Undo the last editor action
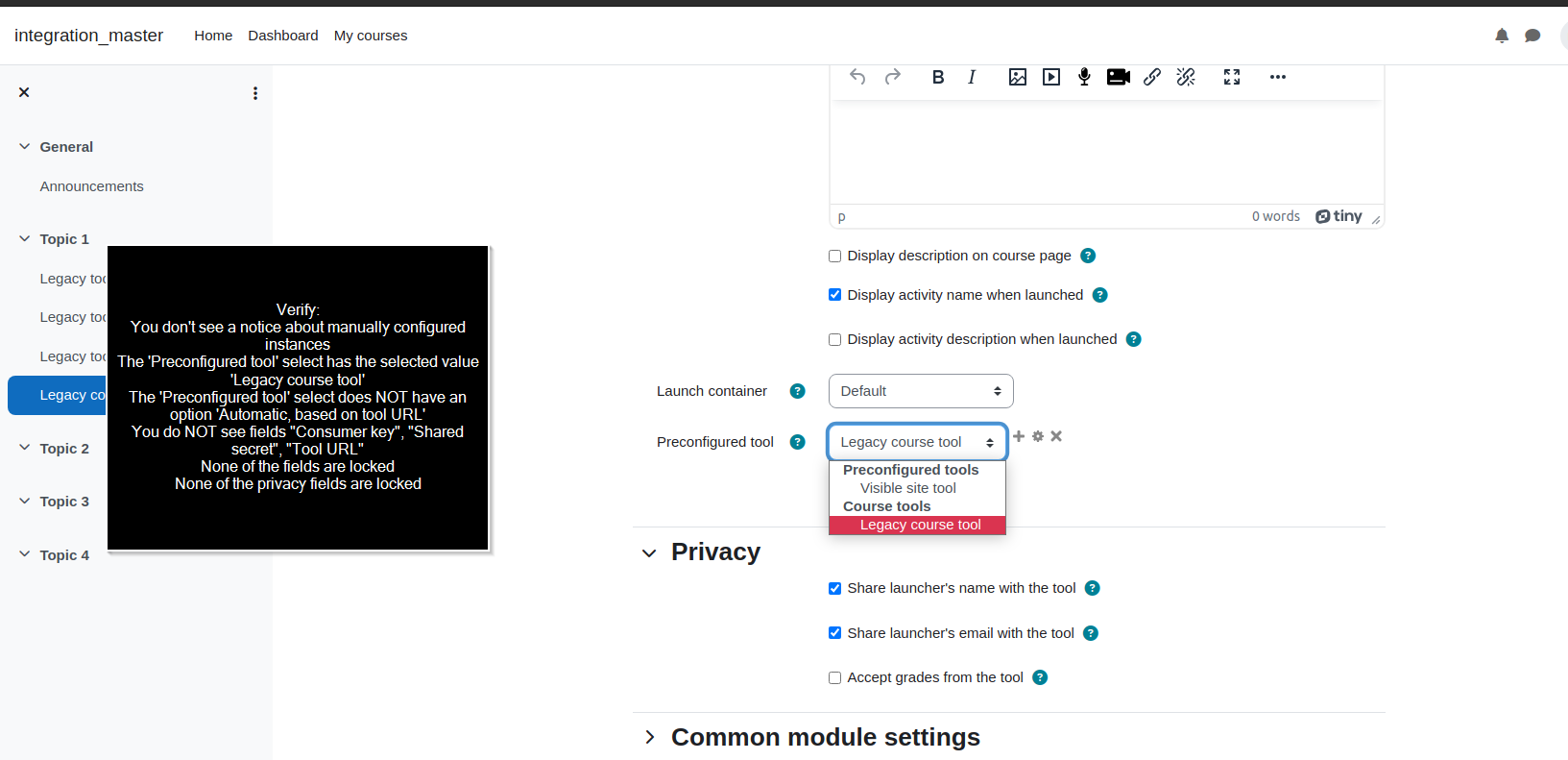The height and width of the screenshot is (760, 1568). [x=857, y=77]
